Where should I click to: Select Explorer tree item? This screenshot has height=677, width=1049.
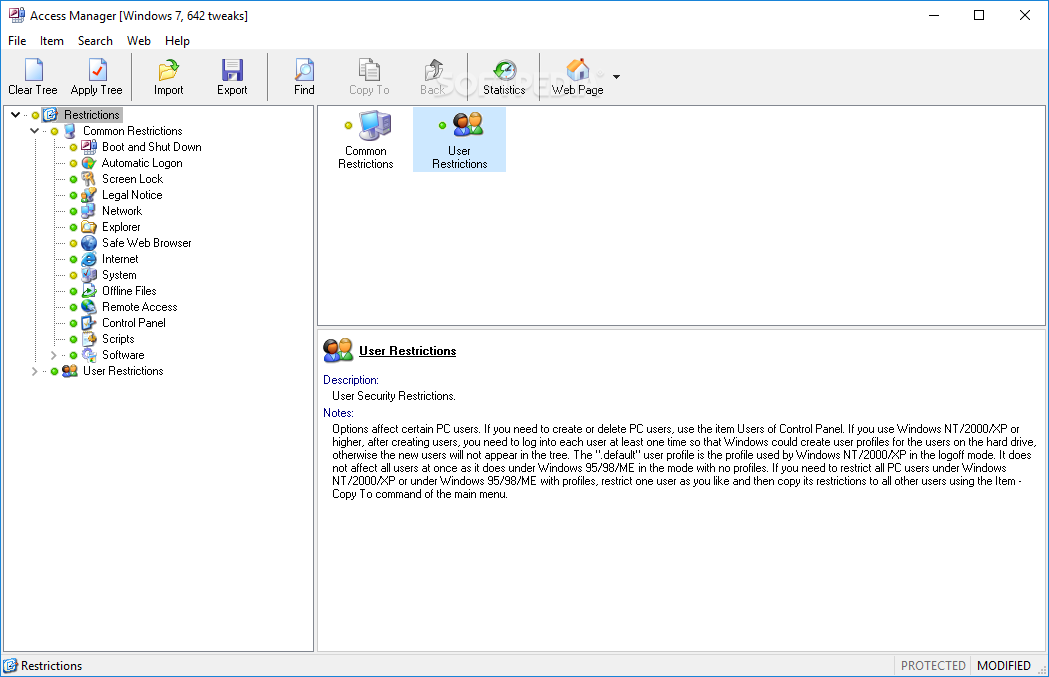(121, 227)
